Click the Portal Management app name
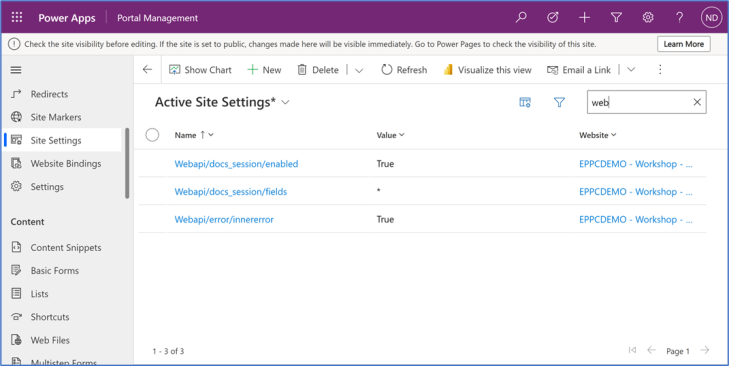This screenshot has height=366, width=729. coord(157,18)
